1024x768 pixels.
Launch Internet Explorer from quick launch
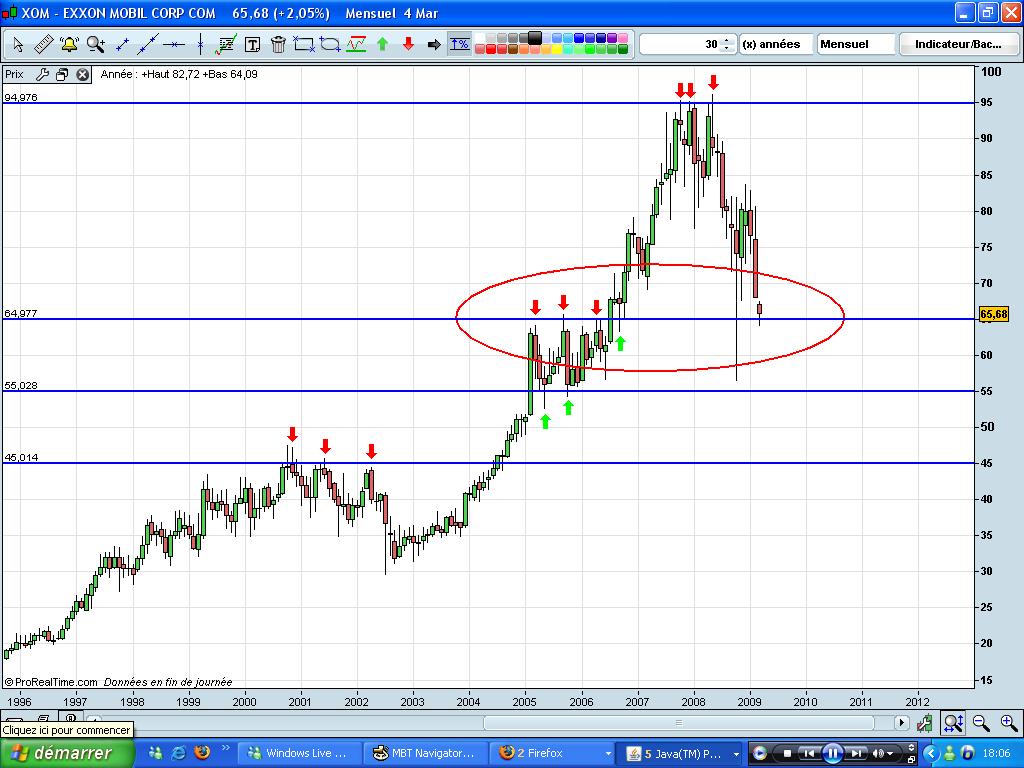tap(178, 752)
